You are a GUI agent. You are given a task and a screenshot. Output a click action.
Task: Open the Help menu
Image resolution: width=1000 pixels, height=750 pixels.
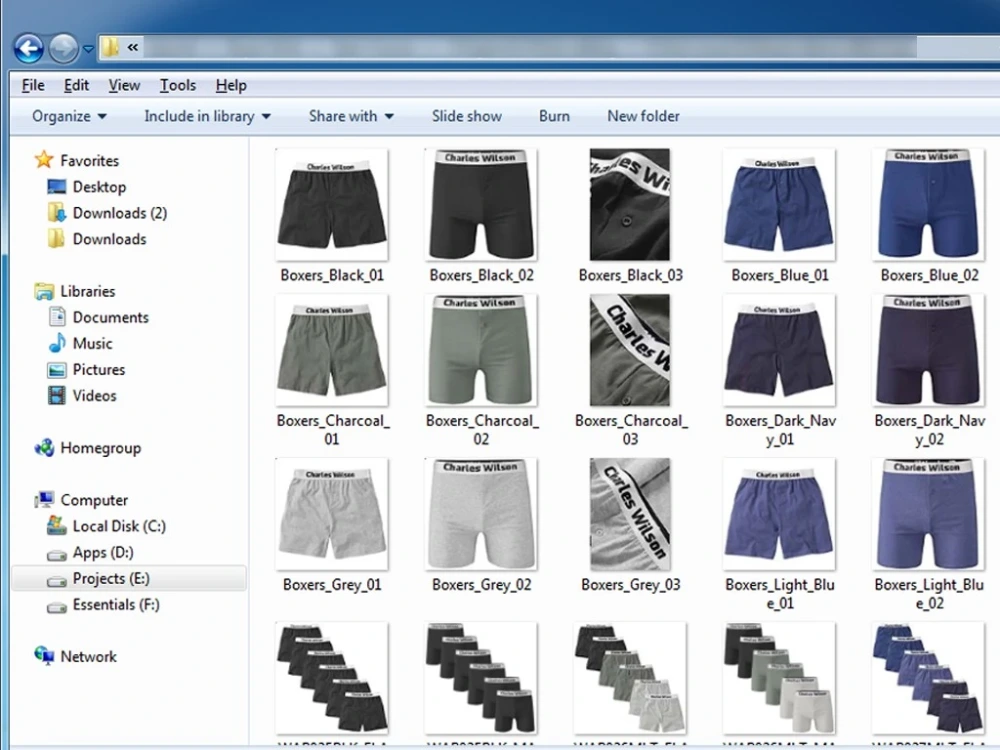coord(231,85)
